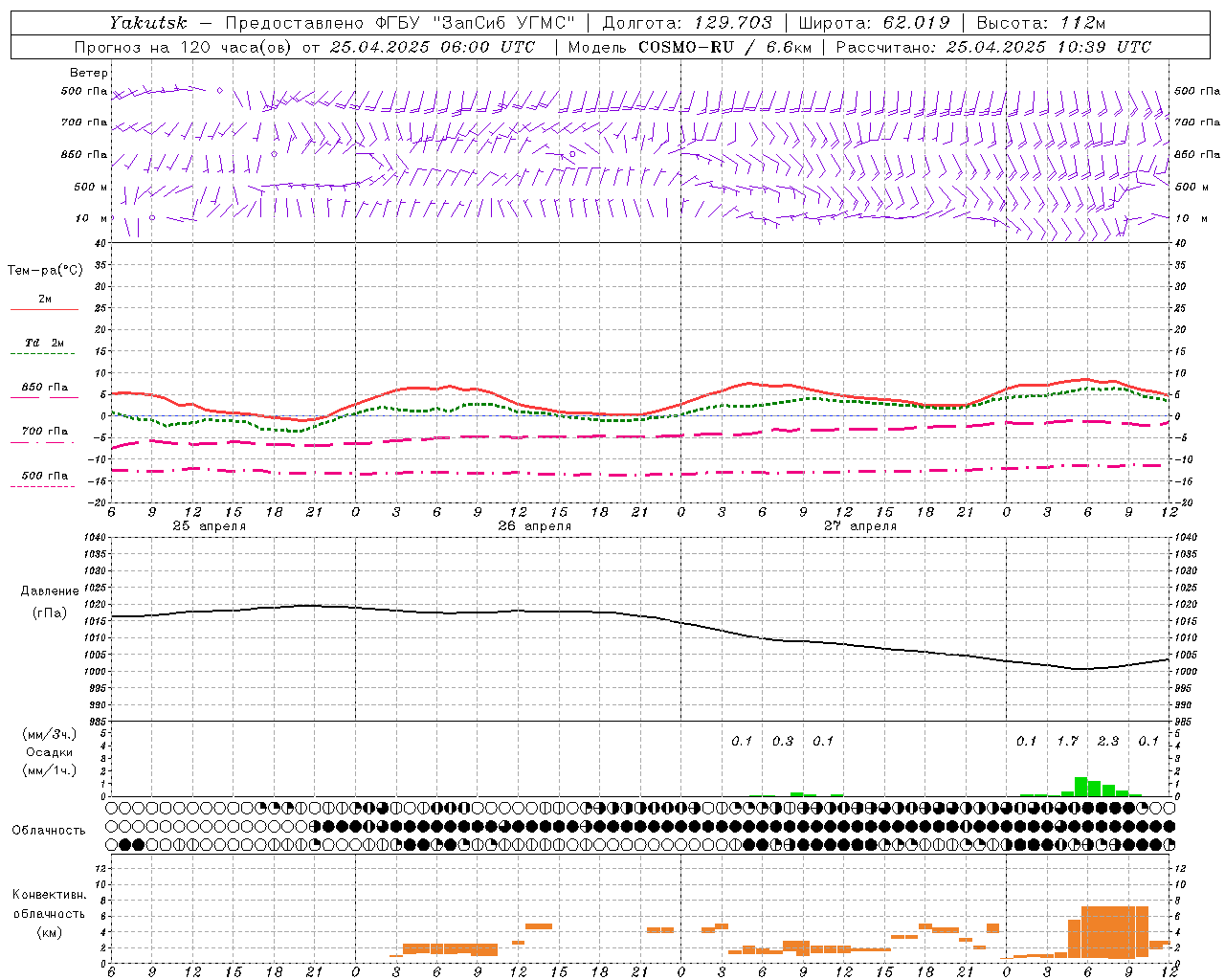Click the (мм/3ч.) unit label

pos(50,734)
